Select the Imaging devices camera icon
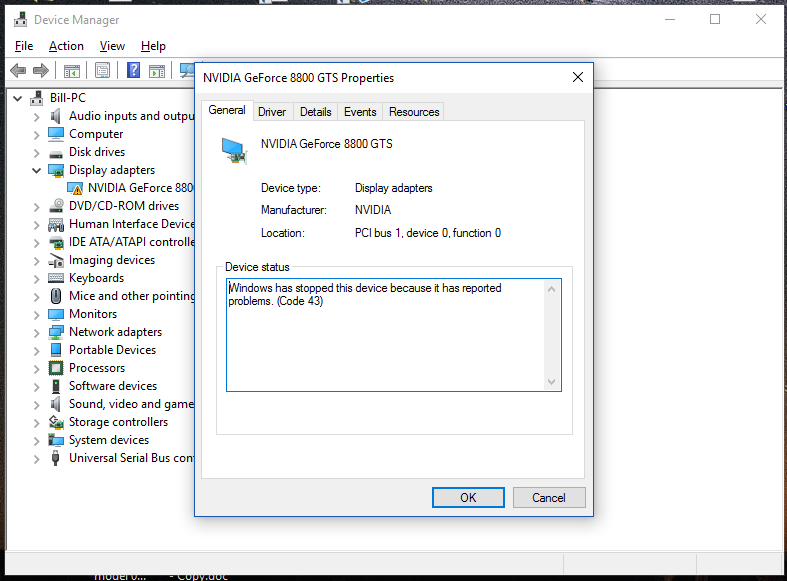 tap(56, 260)
